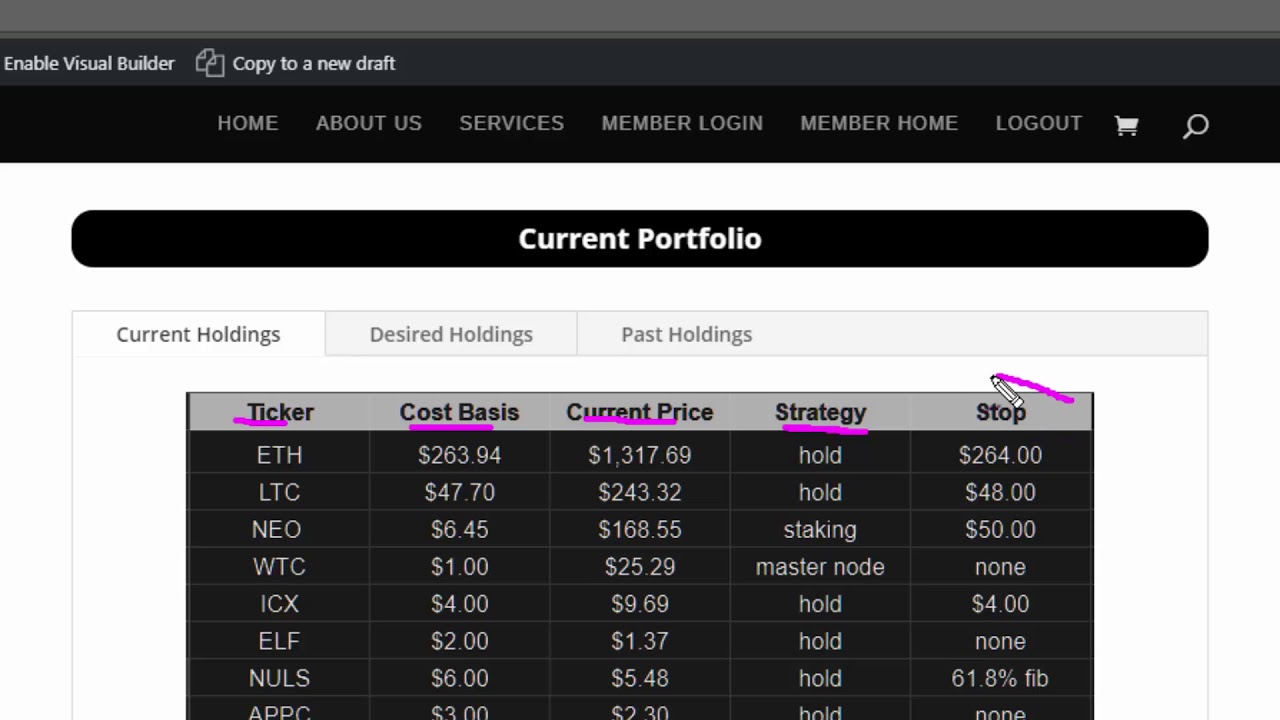Click LTC stop value $48.00
The height and width of the screenshot is (720, 1280).
coord(1000,492)
